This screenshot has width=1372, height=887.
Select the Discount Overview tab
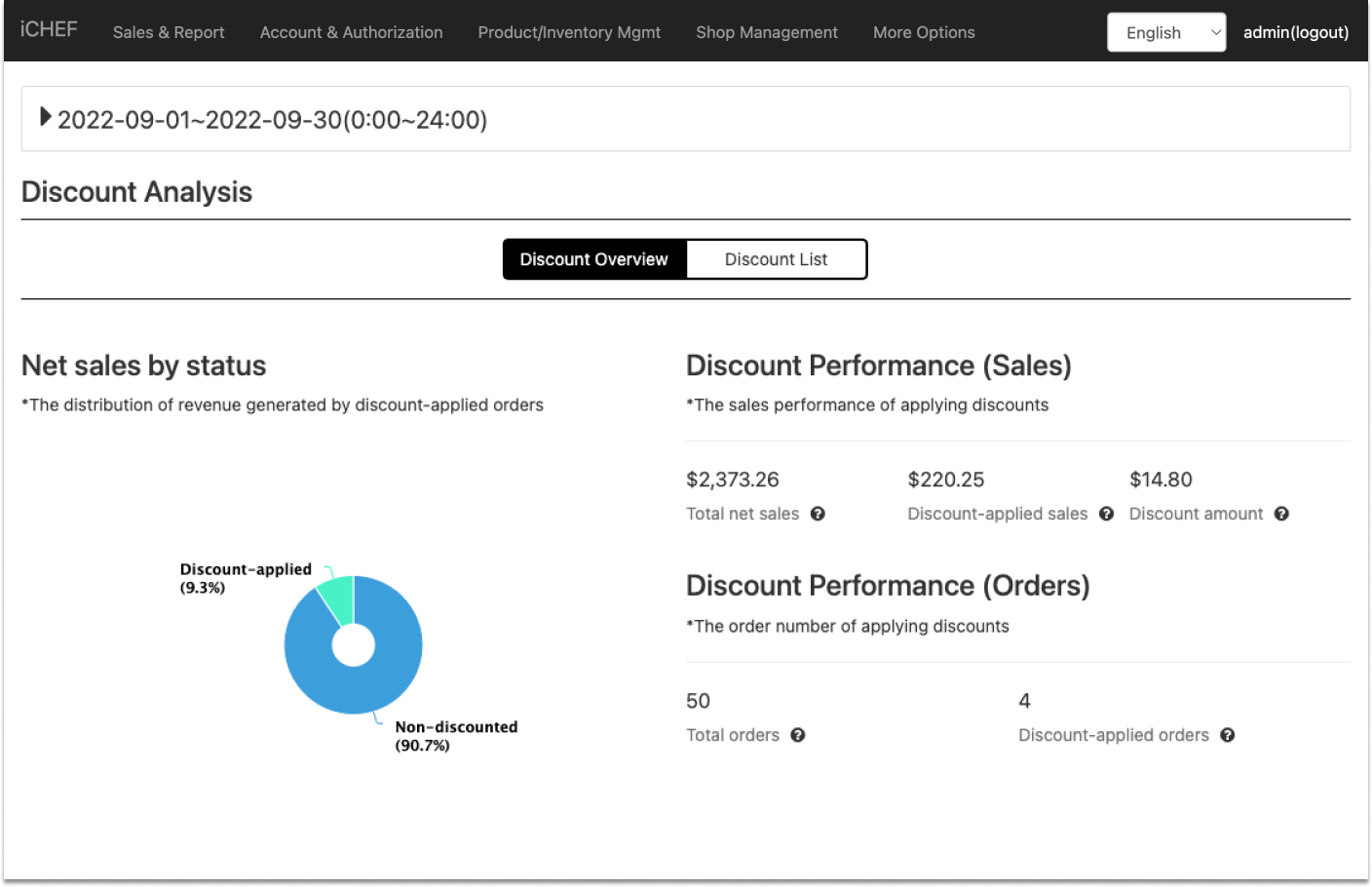(x=593, y=259)
